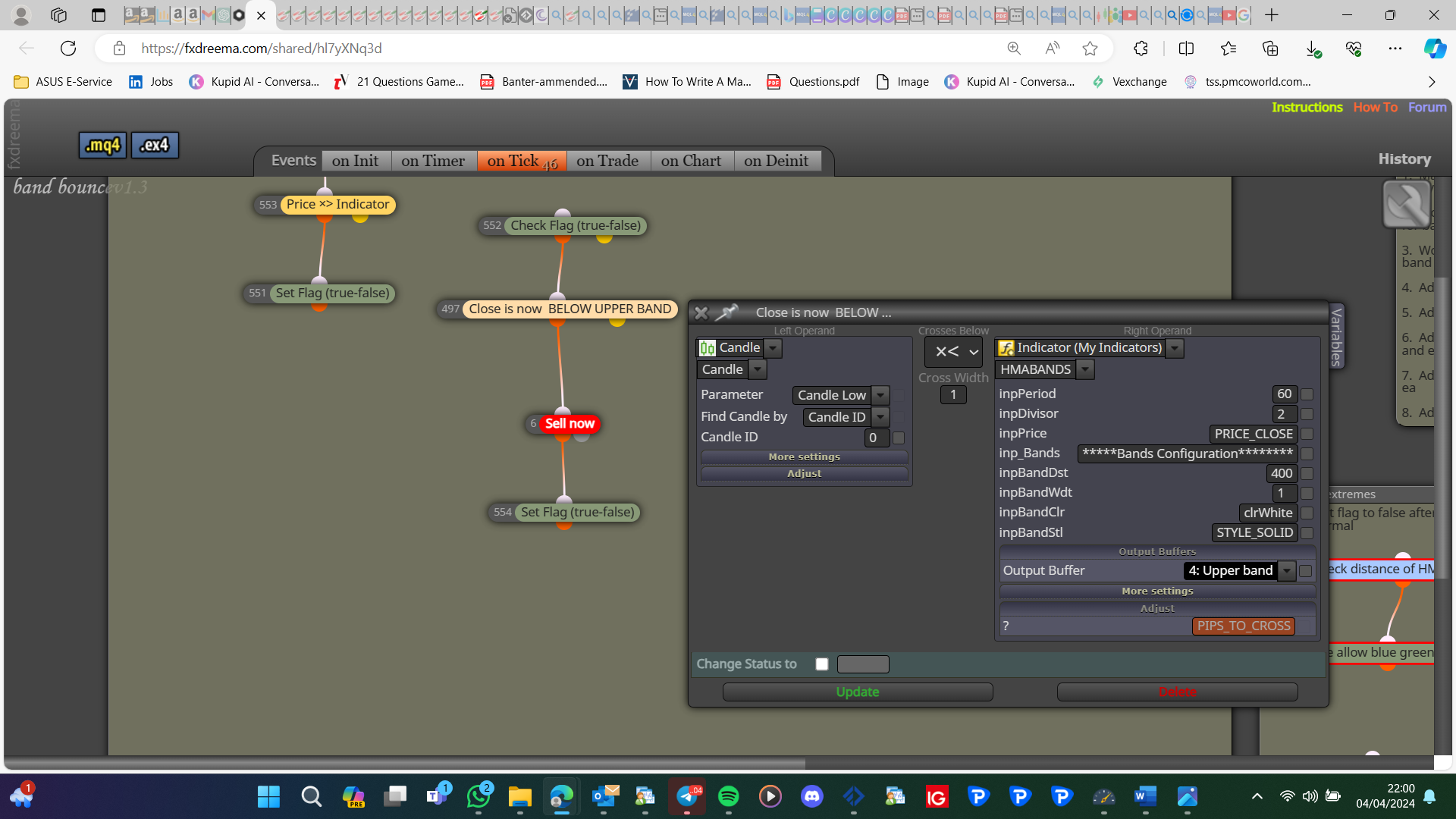The image size is (1456, 819).
Task: Switch to on Timer event tab
Action: (x=433, y=161)
